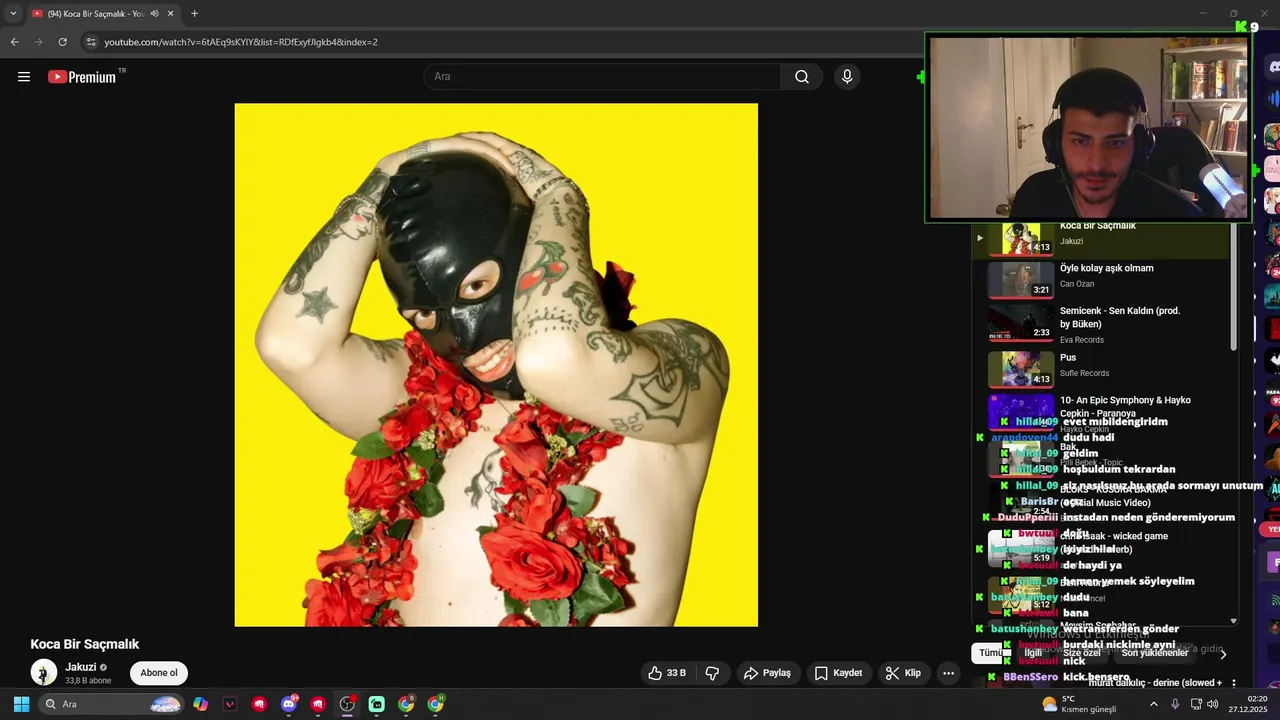Focus the youtube.com address bar URL
Screen dimensions: 1280x720
click(x=241, y=42)
